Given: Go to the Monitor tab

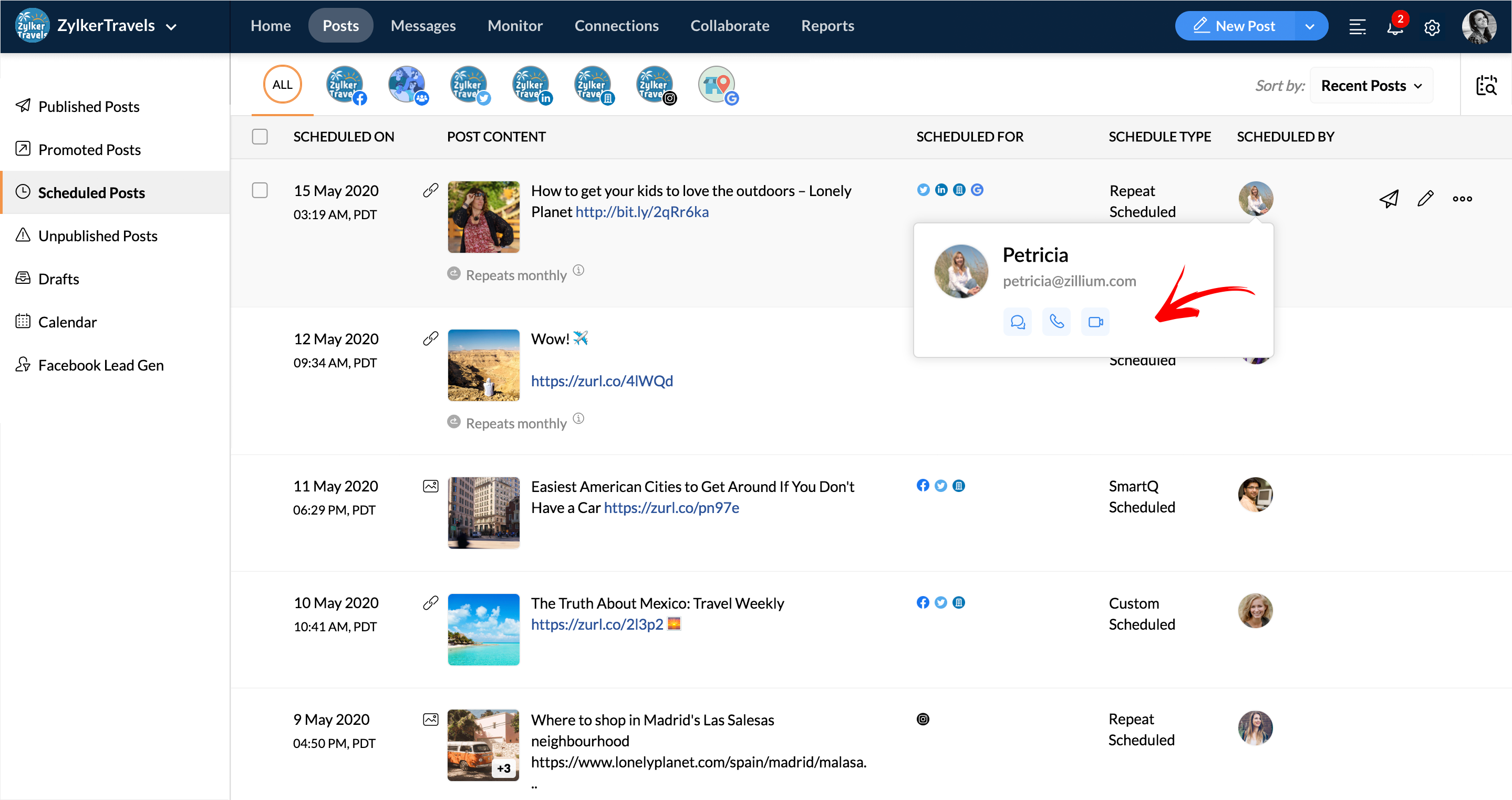Looking at the screenshot, I should 515,26.
